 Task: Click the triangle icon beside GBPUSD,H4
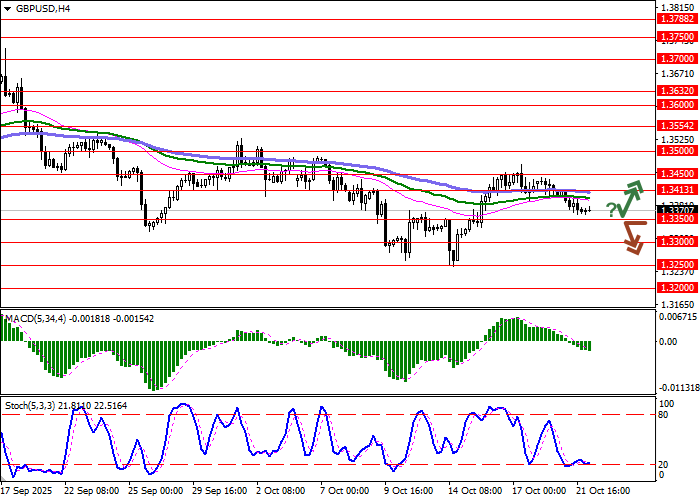[7, 8]
